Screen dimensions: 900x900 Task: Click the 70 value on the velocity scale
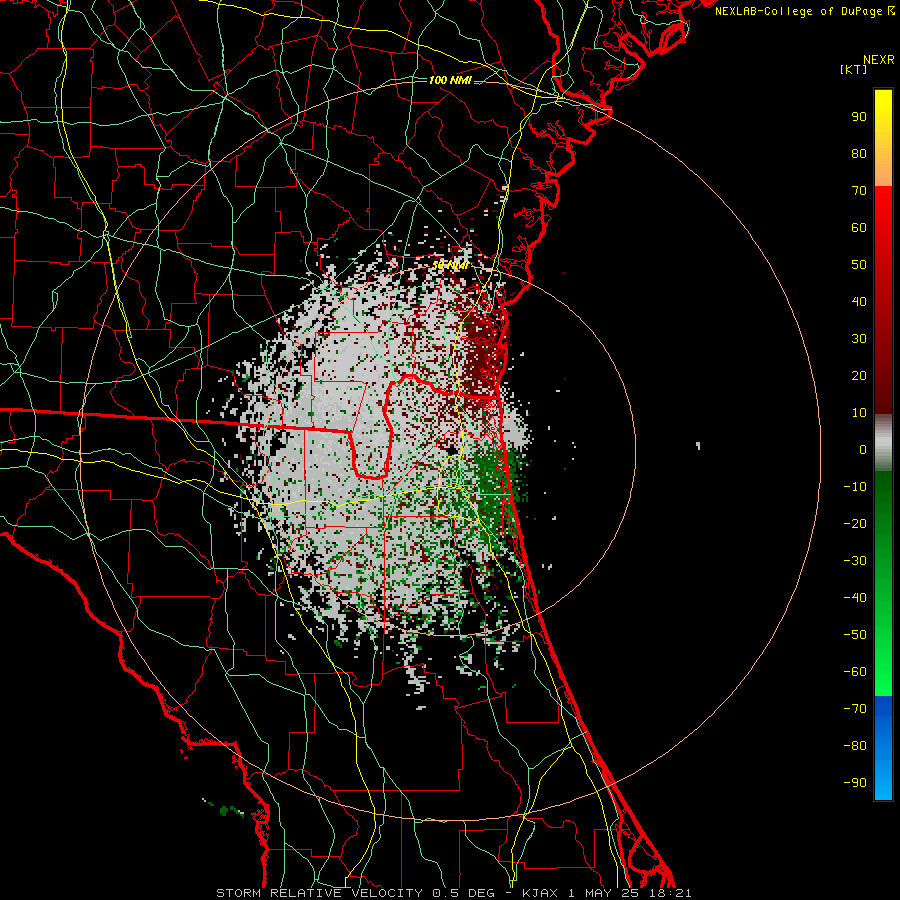(859, 191)
